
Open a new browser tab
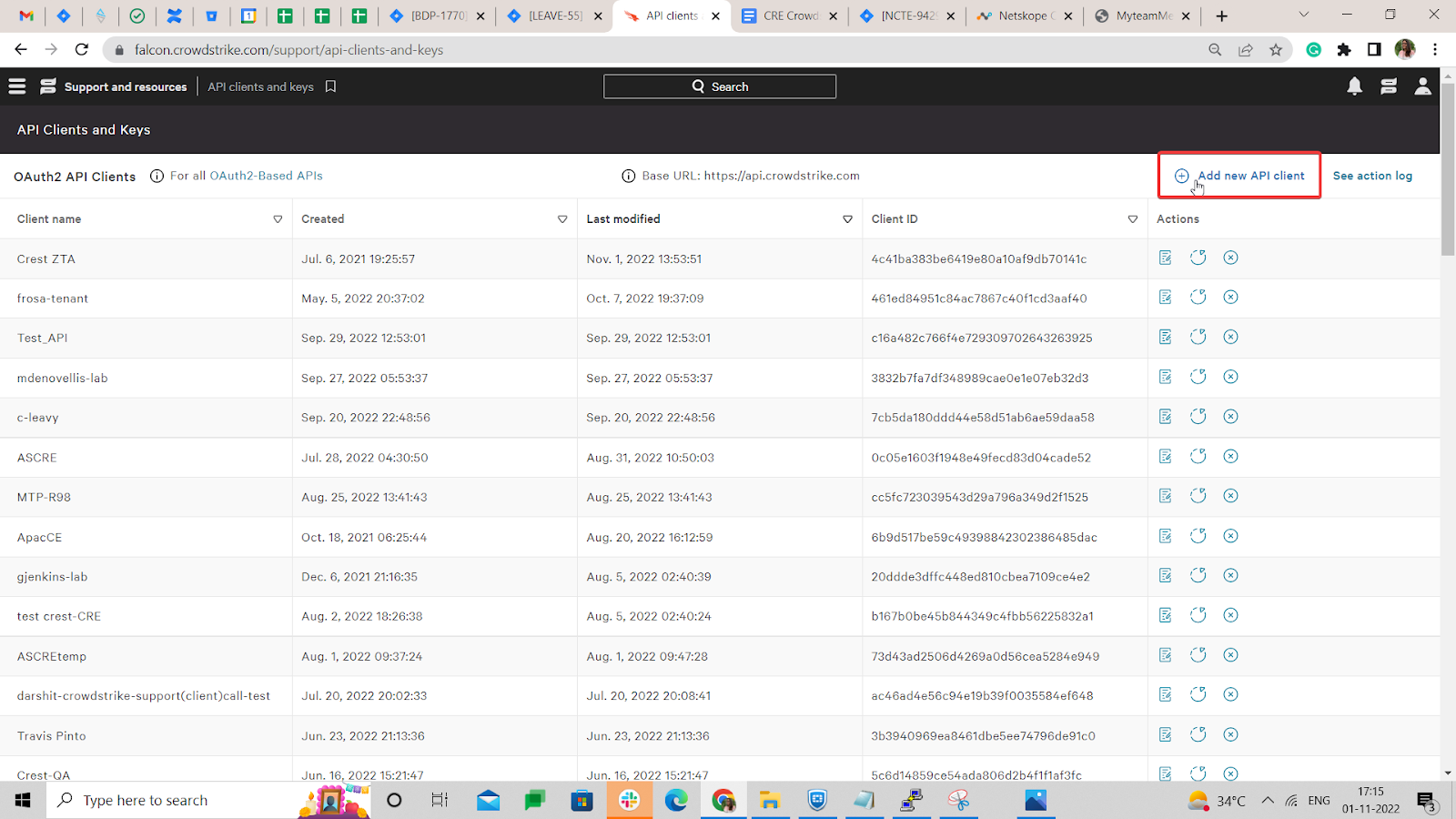(1222, 16)
